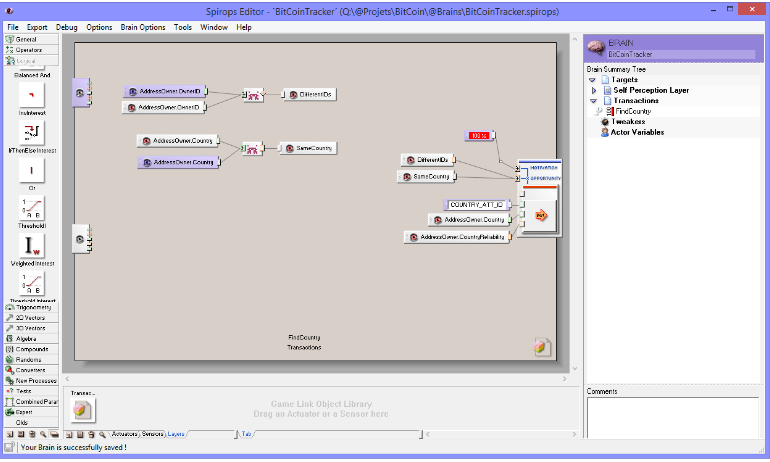Image resolution: width=770 pixels, height=462 pixels.
Task: Click the COUNTRY_ATT_ID node
Action: click(477, 205)
